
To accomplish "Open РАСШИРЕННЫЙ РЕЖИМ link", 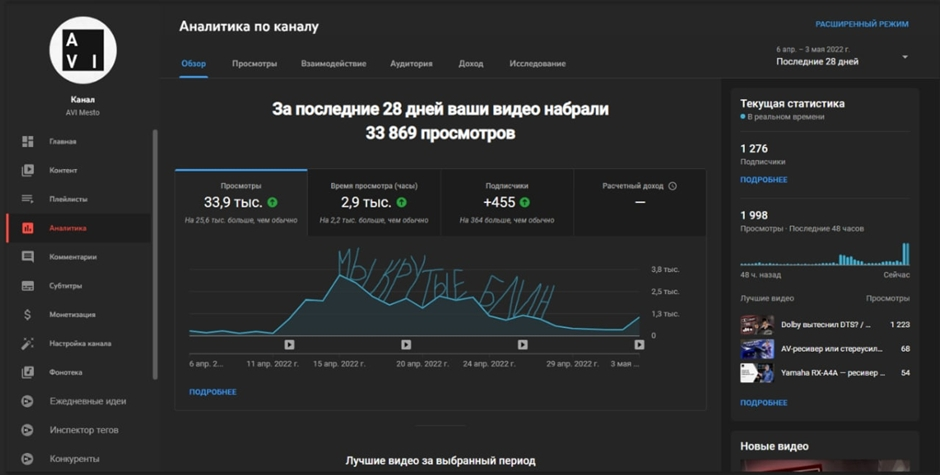I will (x=862, y=24).
